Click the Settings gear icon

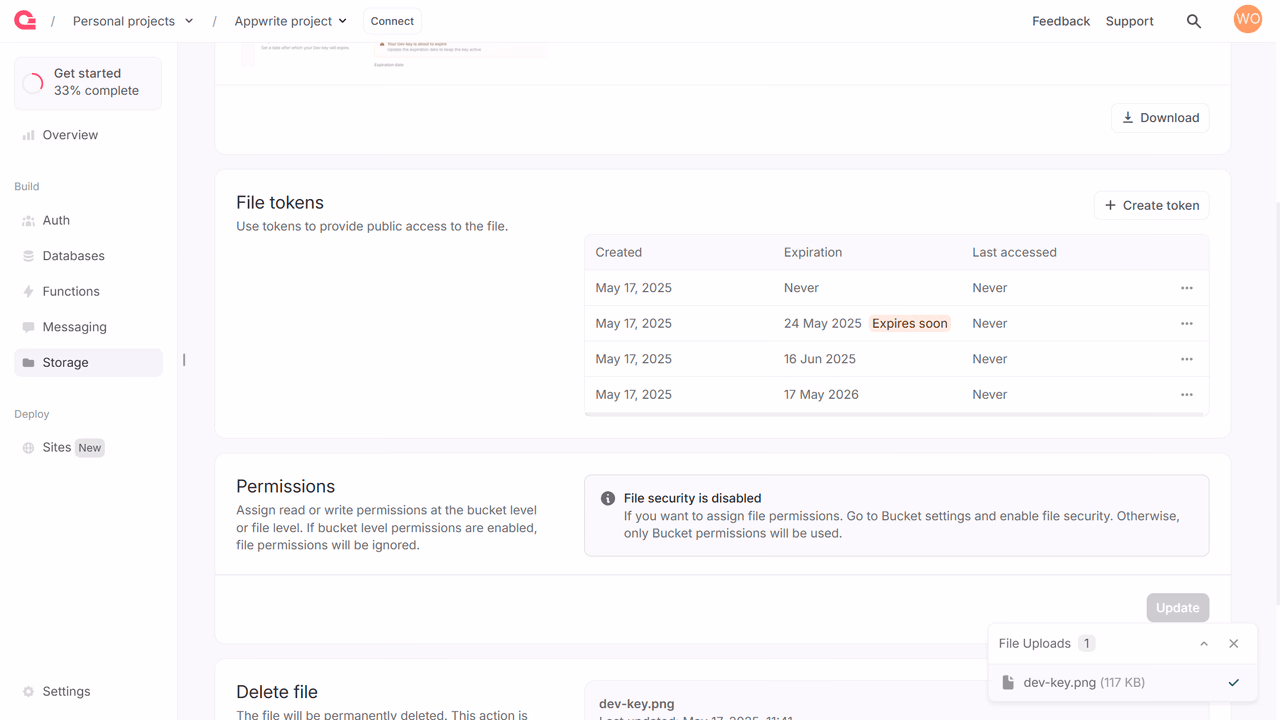28,692
